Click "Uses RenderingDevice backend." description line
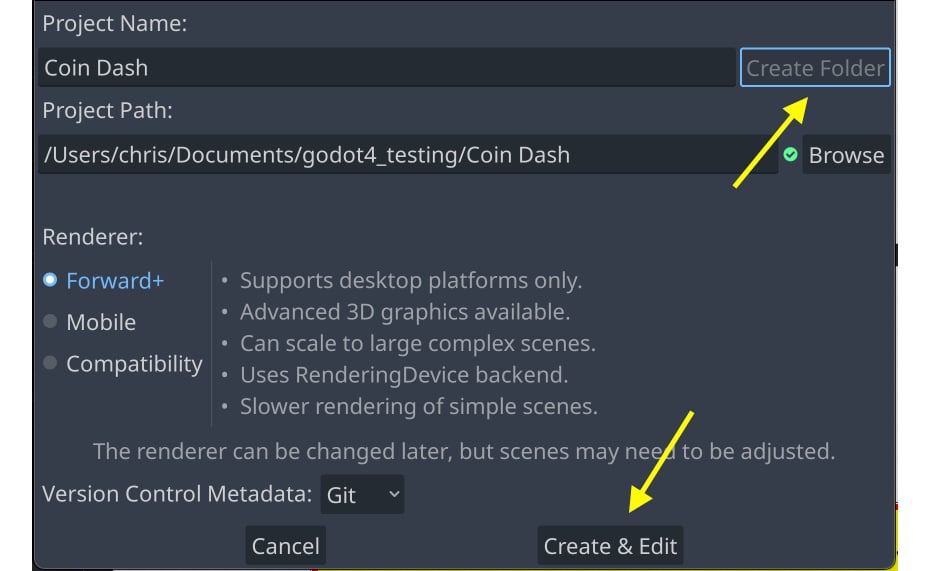This screenshot has height=571, width=931. [x=404, y=375]
